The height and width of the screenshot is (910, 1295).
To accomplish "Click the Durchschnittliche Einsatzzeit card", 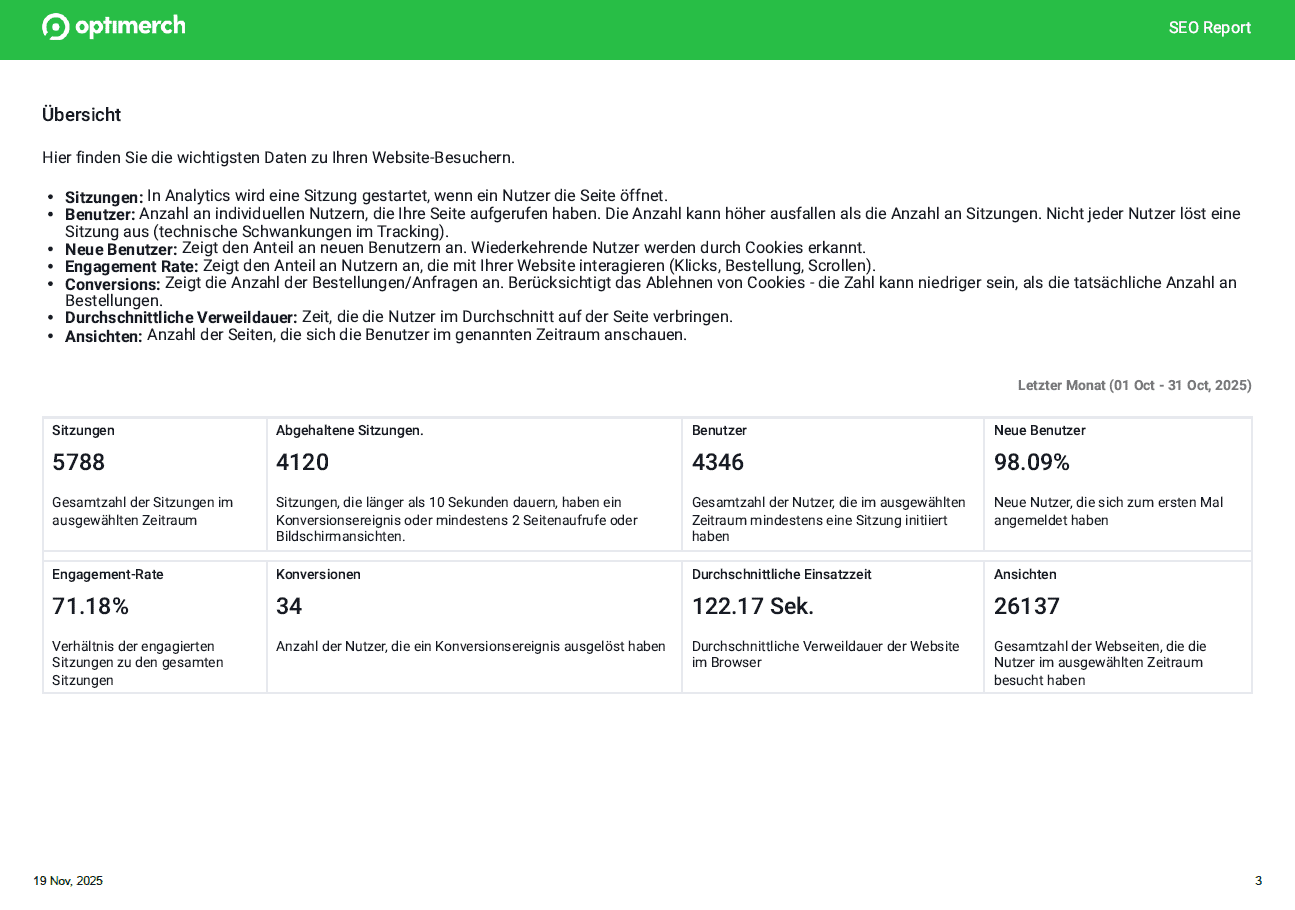I will tap(833, 626).
